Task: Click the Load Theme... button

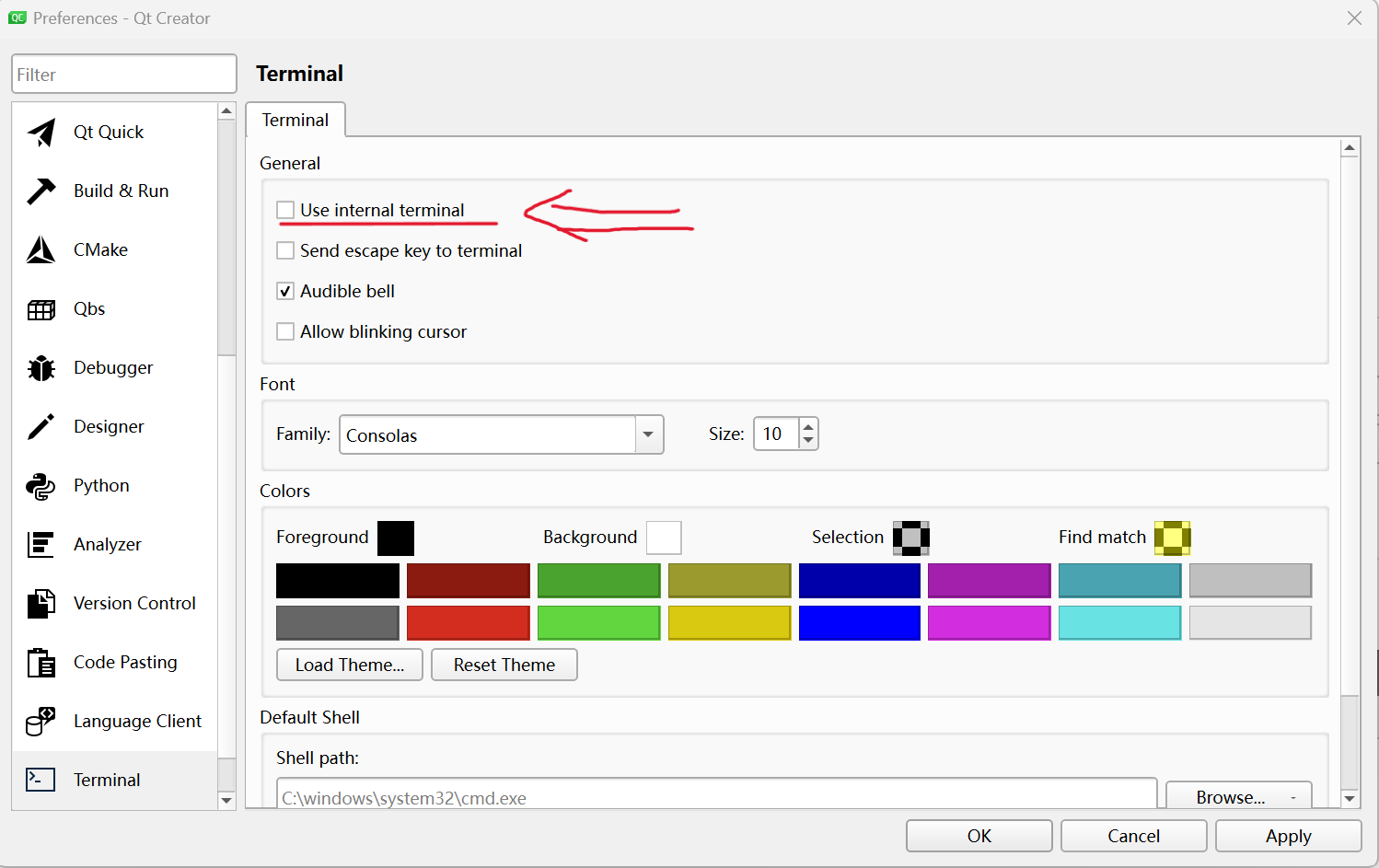Action: 350,665
